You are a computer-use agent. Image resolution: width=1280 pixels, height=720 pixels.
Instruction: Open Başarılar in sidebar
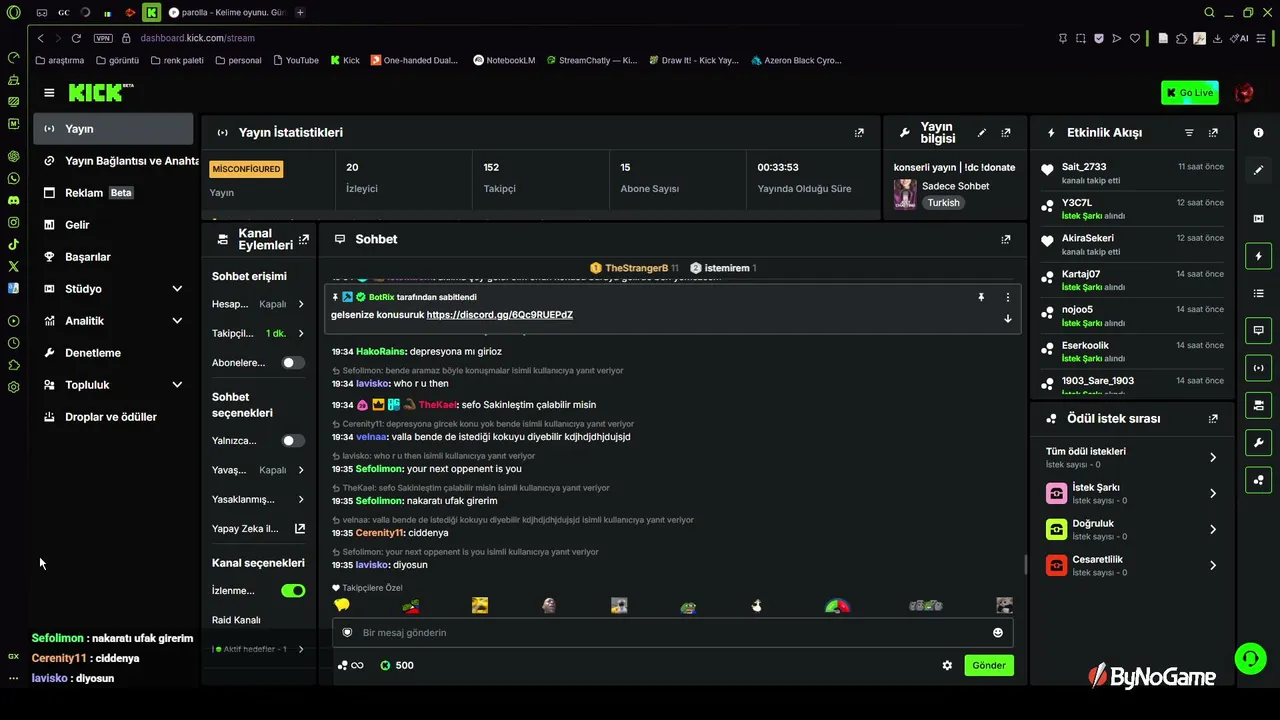click(x=113, y=257)
